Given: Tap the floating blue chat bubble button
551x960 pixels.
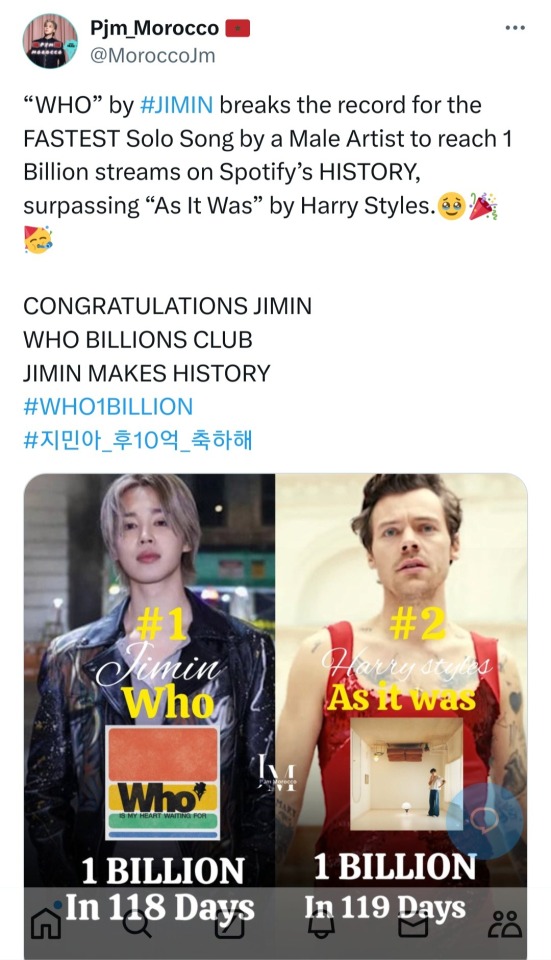Looking at the screenshot, I should 484,820.
